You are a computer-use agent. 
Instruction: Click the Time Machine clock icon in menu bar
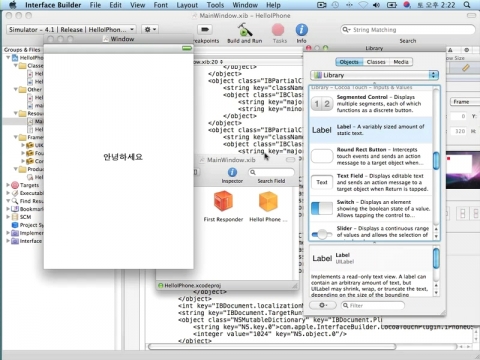[335, 5]
